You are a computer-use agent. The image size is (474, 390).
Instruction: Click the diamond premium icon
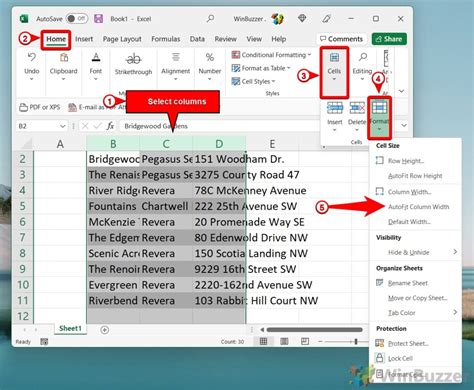(x=302, y=18)
